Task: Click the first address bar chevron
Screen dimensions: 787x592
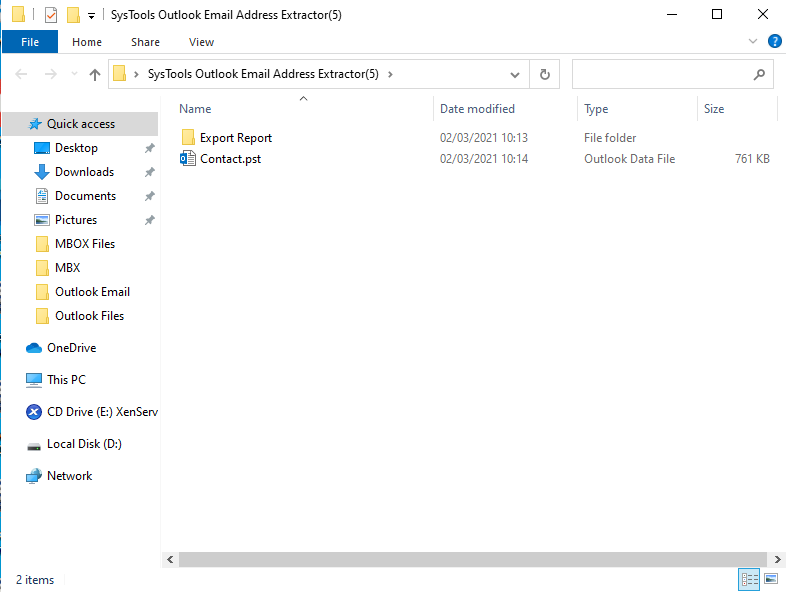Action: [136, 74]
